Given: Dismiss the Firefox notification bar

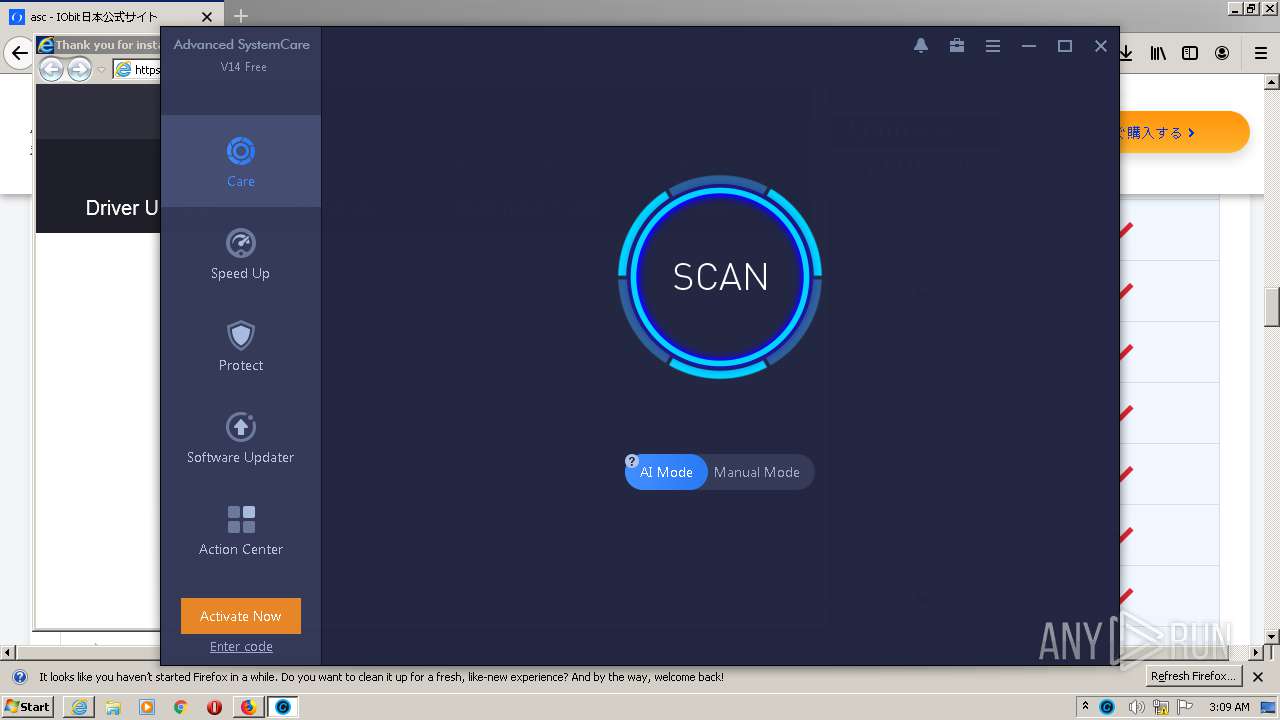Looking at the screenshot, I should tap(1258, 677).
